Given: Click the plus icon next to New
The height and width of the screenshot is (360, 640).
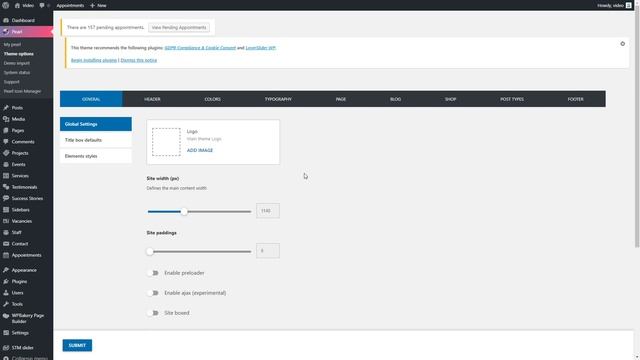Looking at the screenshot, I should coord(92,5).
